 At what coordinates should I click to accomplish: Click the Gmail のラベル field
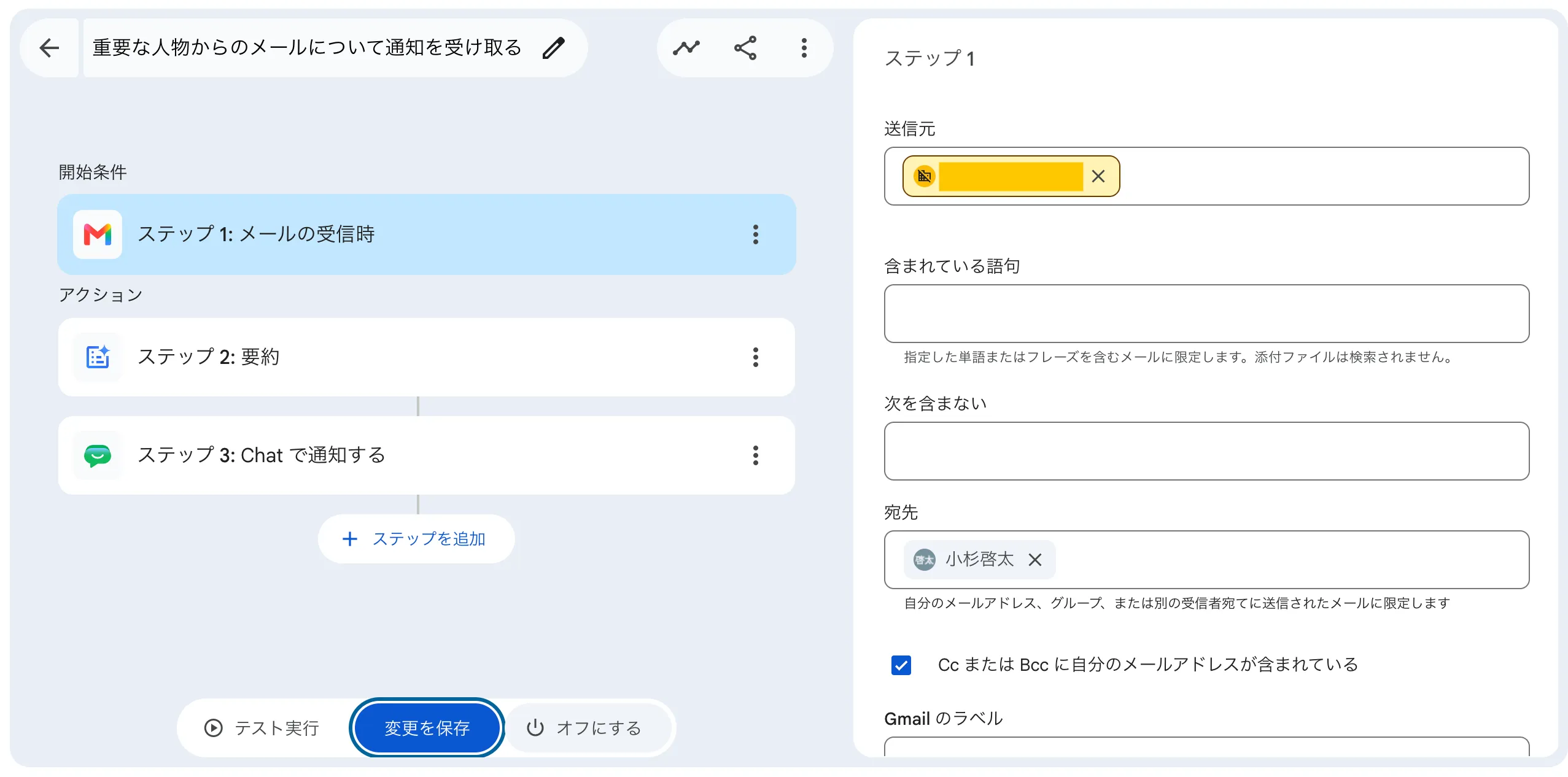tap(1207, 746)
